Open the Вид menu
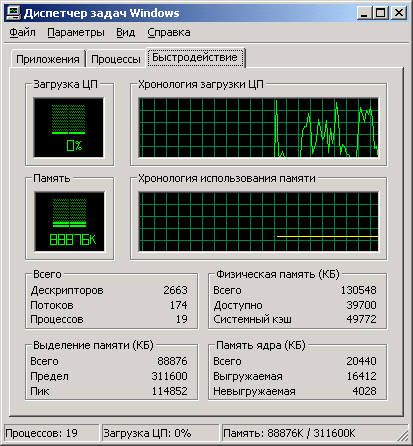413x446 pixels. [125, 32]
